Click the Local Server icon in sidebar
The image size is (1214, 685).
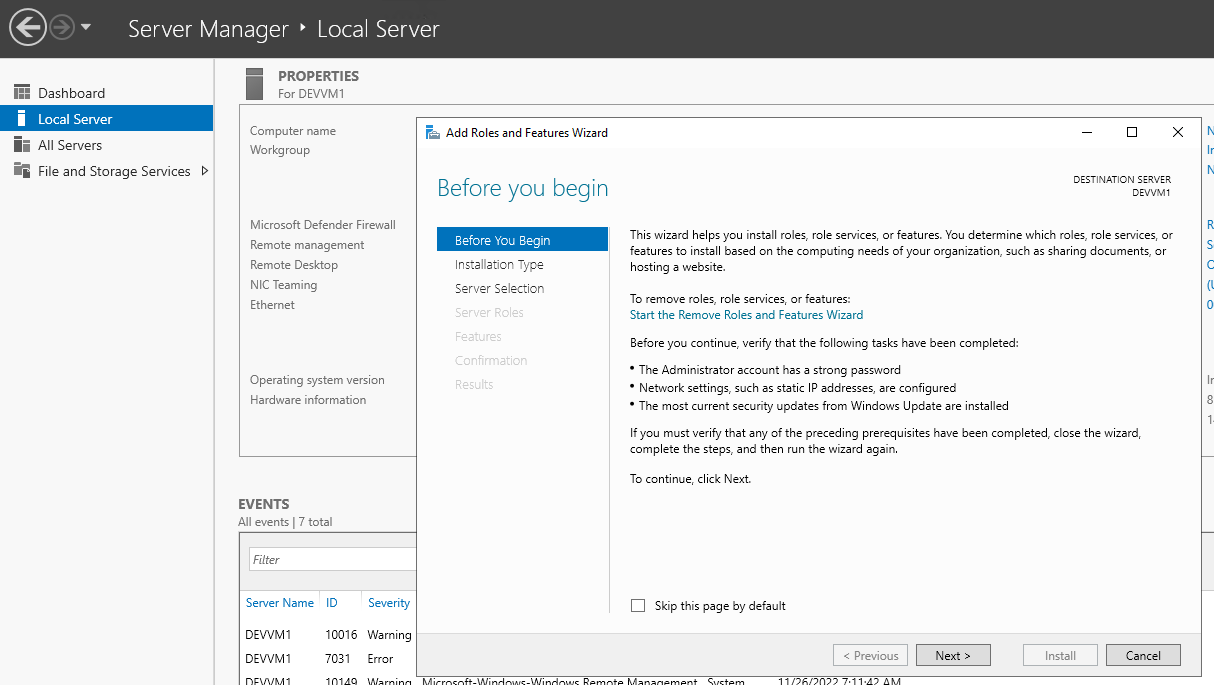pyautogui.click(x=22, y=118)
